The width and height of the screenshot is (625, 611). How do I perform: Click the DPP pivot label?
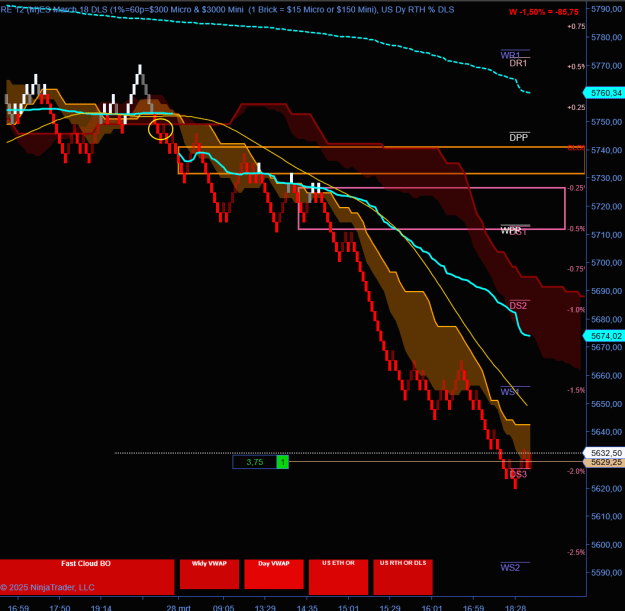(519, 138)
